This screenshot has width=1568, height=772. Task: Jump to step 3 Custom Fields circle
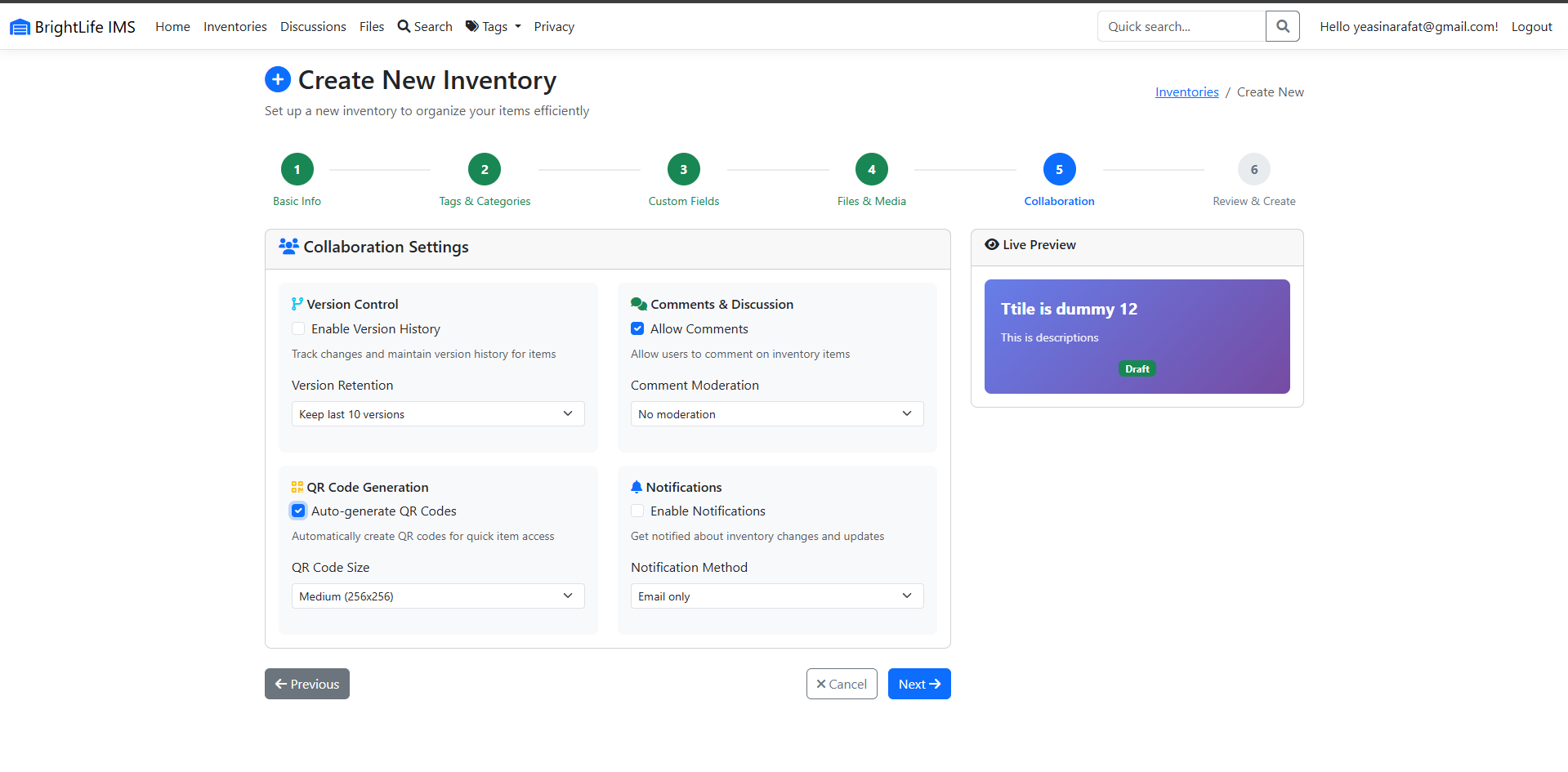(x=683, y=170)
